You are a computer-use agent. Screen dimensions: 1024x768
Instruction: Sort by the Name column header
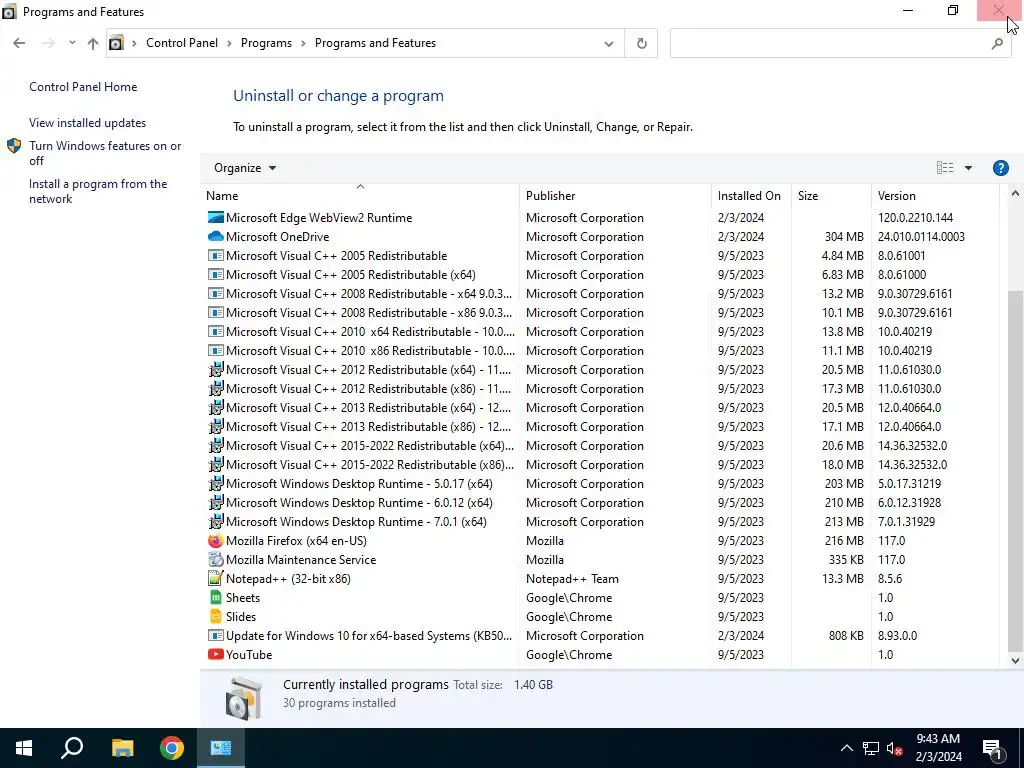pyautogui.click(x=360, y=195)
